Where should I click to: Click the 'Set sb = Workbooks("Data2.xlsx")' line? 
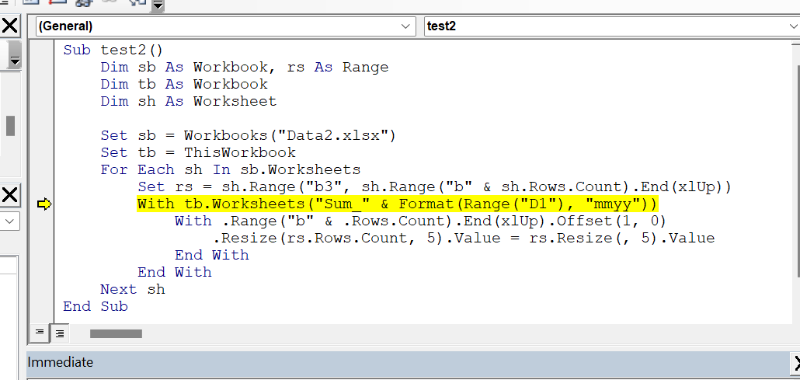click(x=248, y=136)
